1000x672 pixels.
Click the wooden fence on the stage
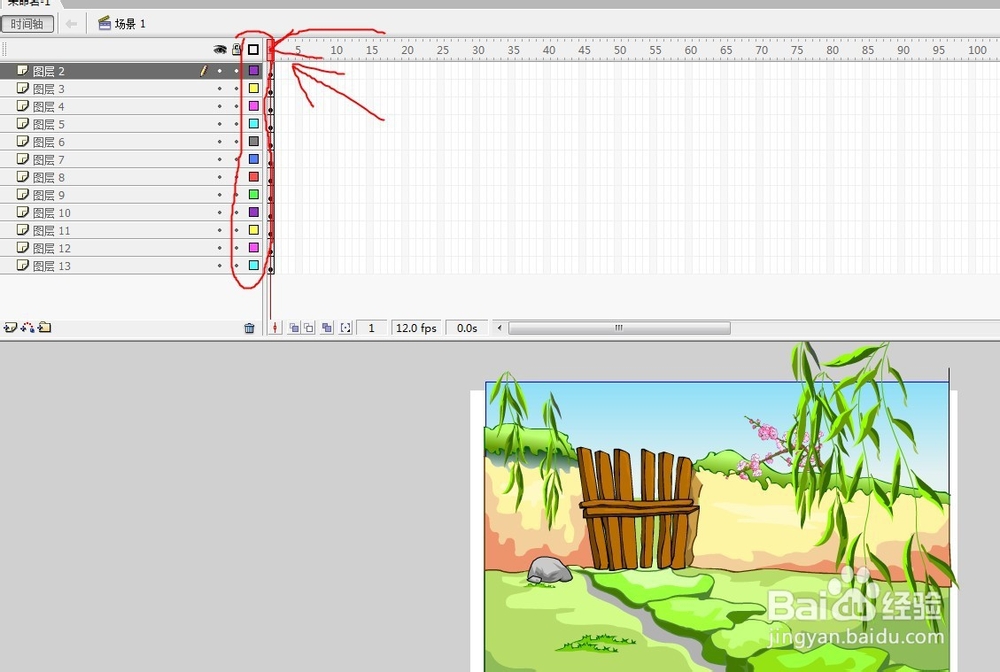pyautogui.click(x=638, y=509)
